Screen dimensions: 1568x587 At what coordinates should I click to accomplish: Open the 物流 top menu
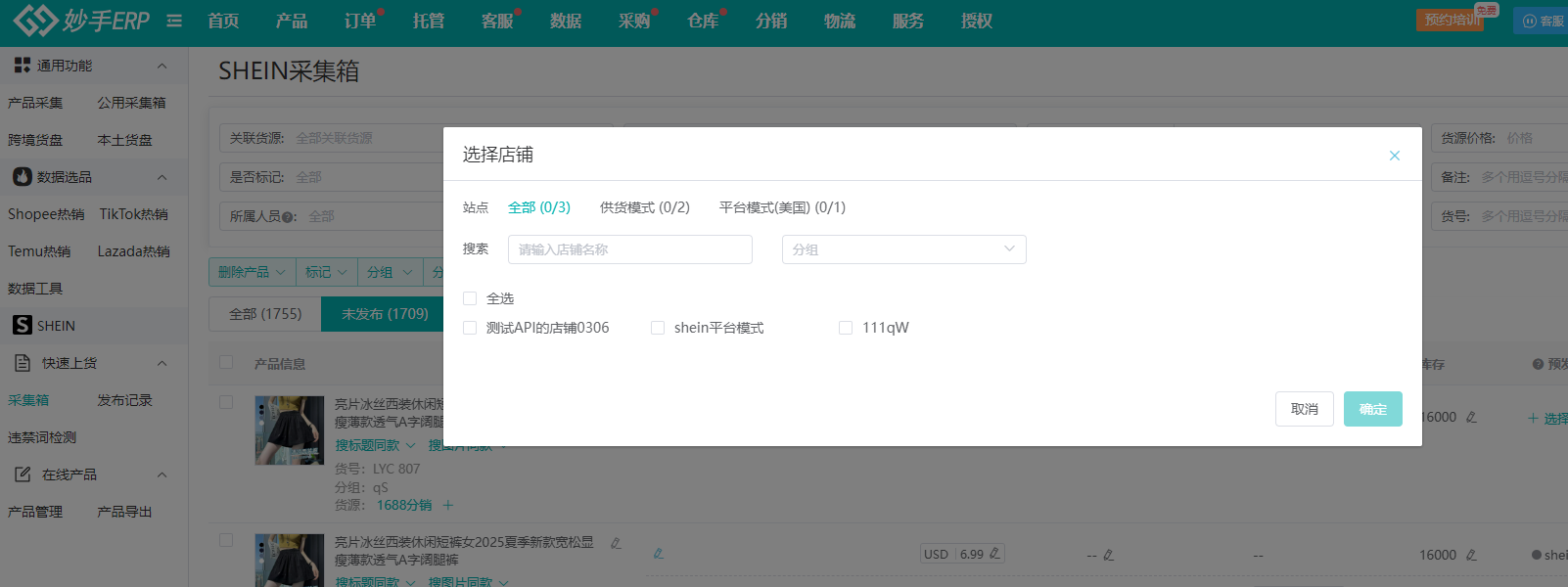coord(840,21)
